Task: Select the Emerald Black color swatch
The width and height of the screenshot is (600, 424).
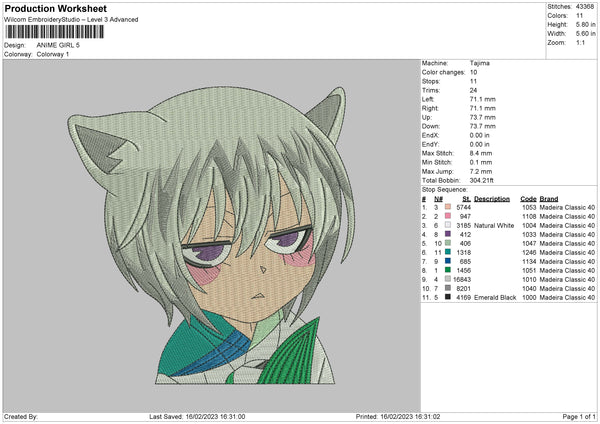Action: click(448, 297)
